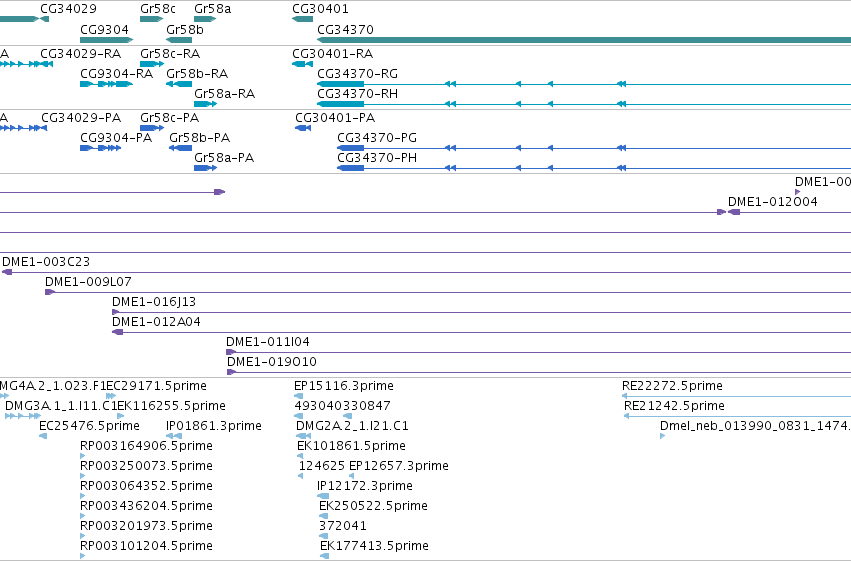Select the EP12657.3prime EST label
This screenshot has width=851, height=561.
(x=399, y=467)
